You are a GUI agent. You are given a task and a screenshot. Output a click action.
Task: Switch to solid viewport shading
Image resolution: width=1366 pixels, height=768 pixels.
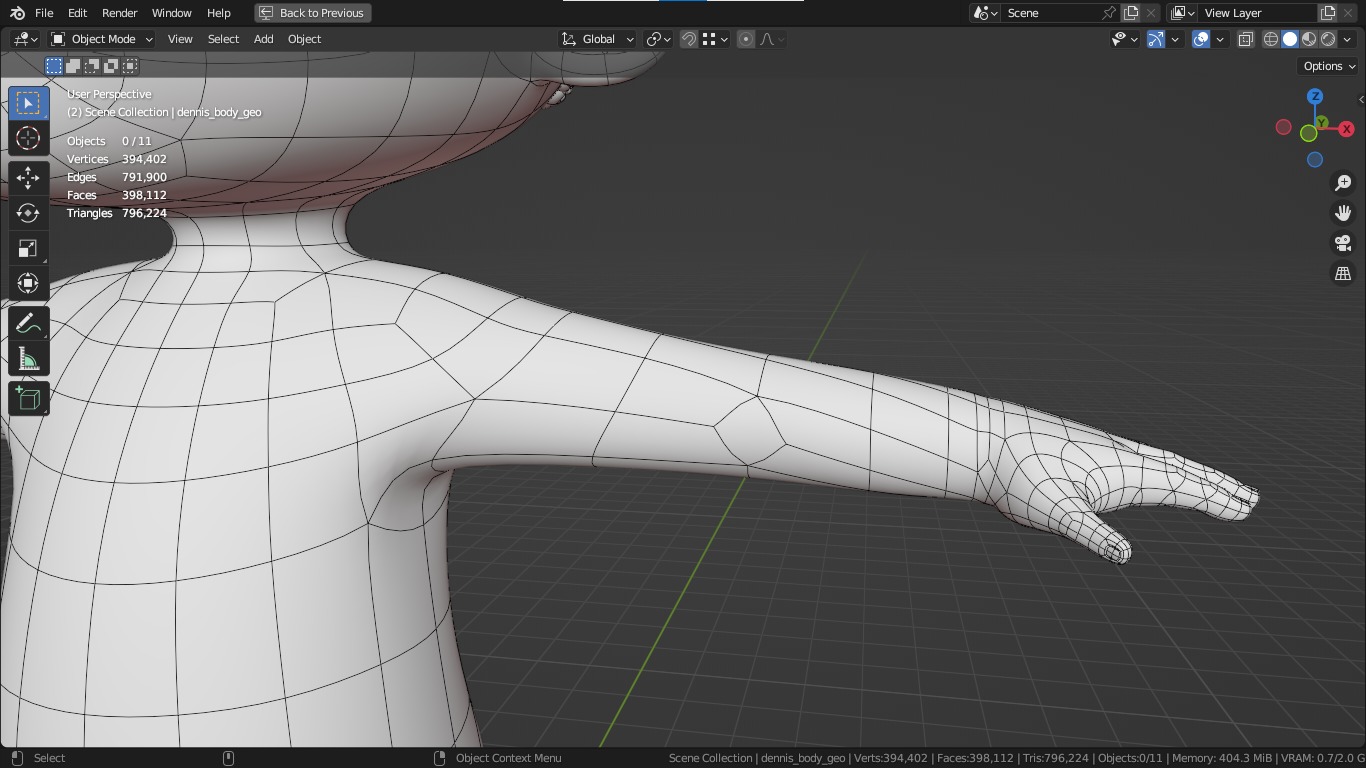pos(1290,39)
